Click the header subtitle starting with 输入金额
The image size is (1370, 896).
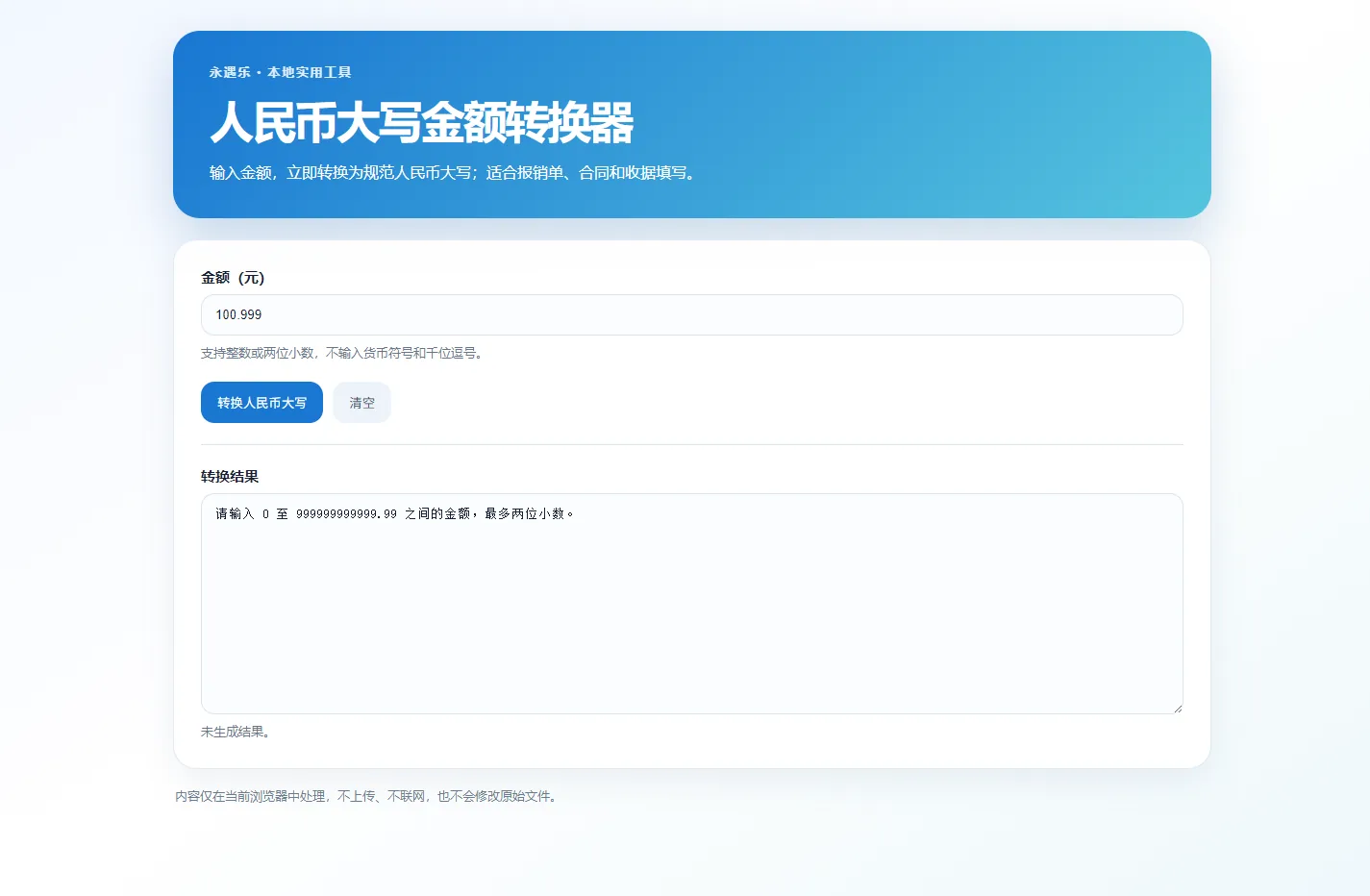(452, 173)
